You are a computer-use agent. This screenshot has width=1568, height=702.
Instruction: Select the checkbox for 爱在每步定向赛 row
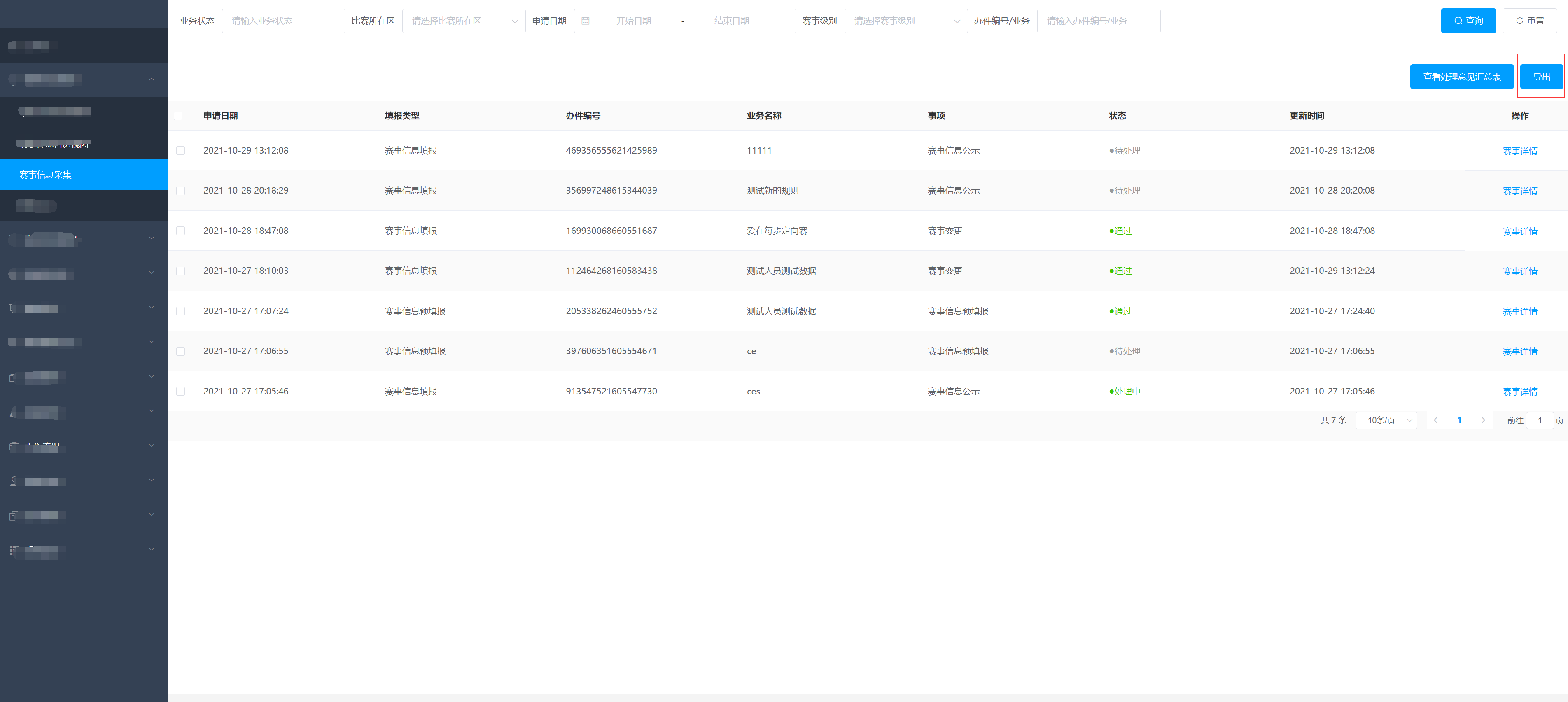pyautogui.click(x=181, y=231)
